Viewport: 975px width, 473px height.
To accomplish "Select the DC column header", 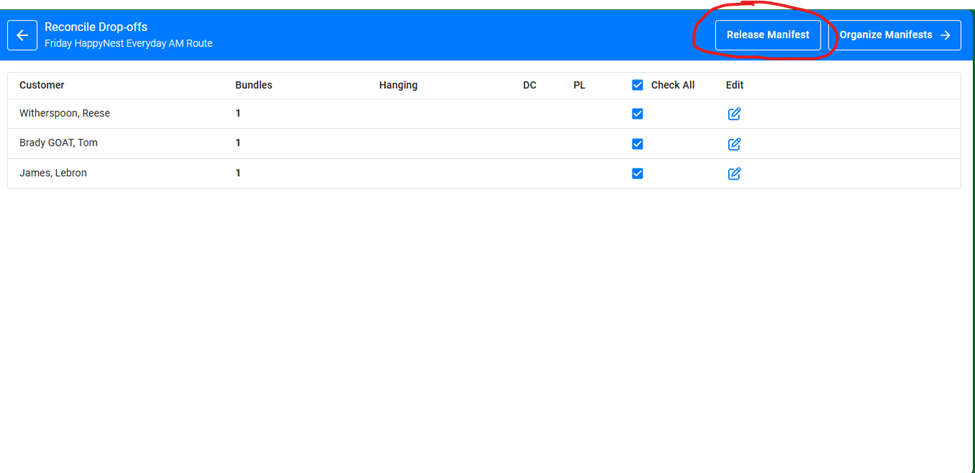I will [x=530, y=86].
